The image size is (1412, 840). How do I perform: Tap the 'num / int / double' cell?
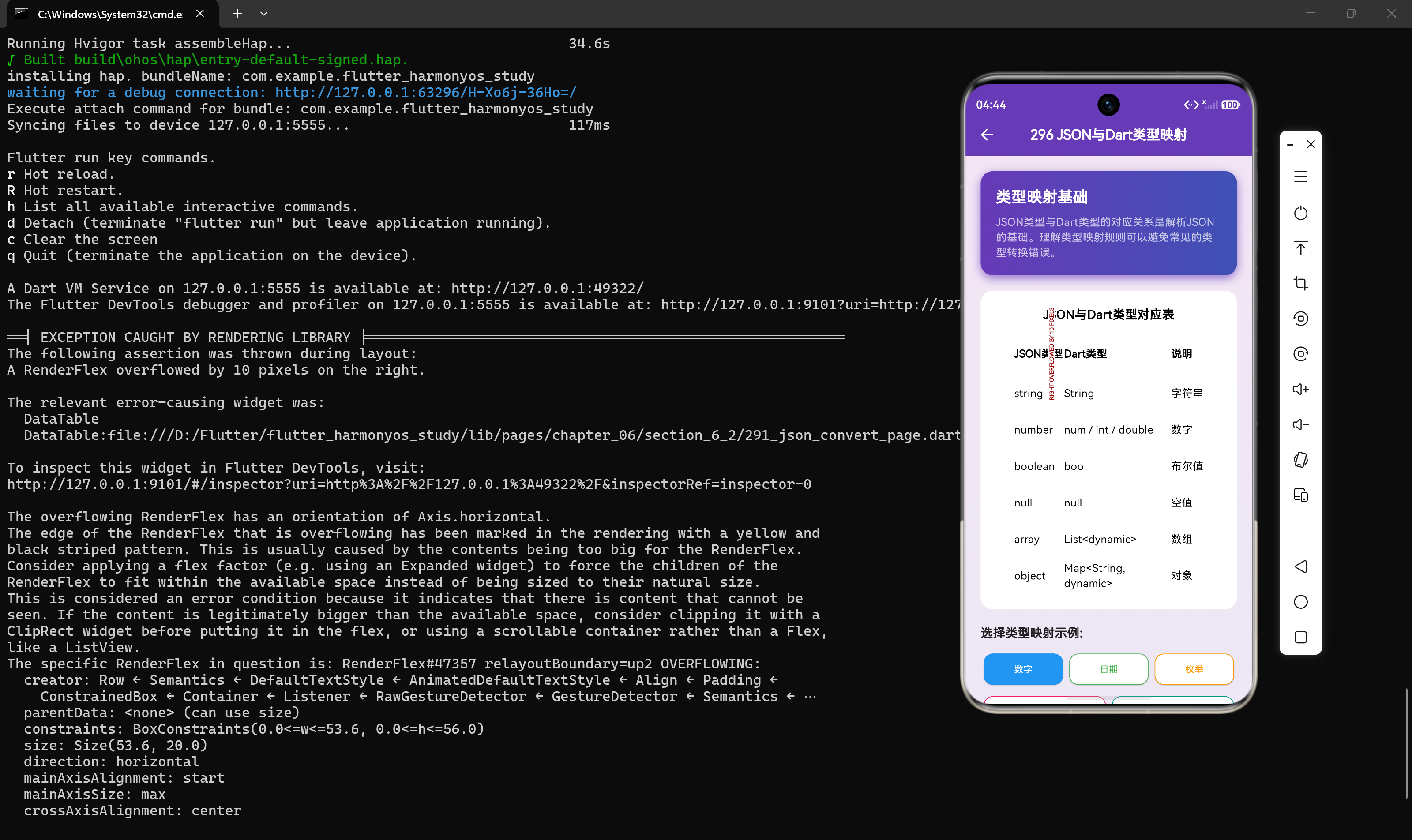1108,430
